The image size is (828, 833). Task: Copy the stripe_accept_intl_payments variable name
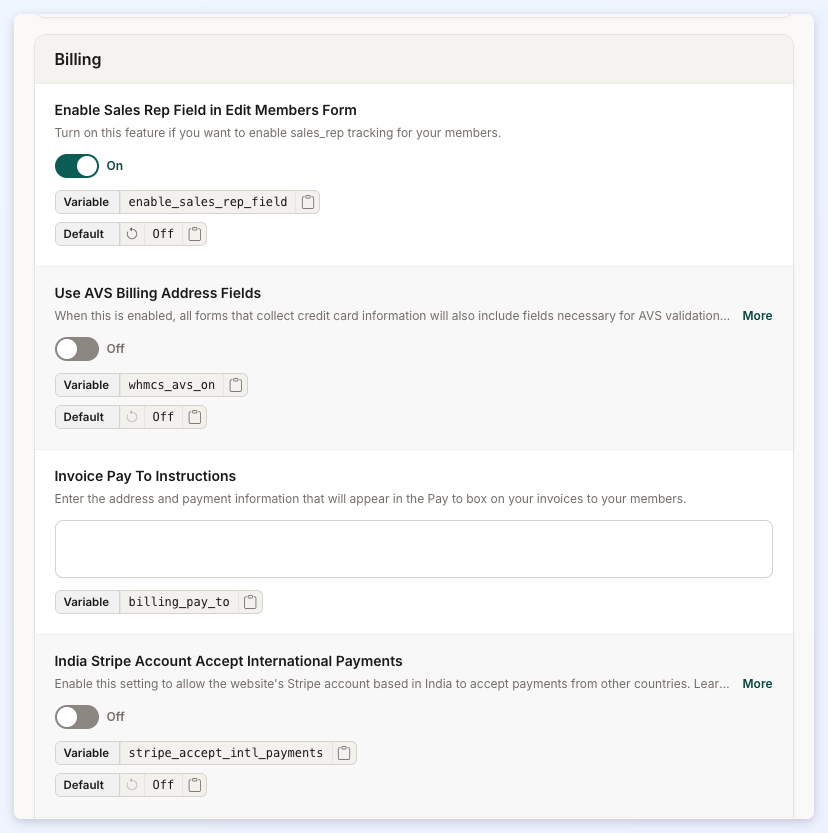[344, 753]
